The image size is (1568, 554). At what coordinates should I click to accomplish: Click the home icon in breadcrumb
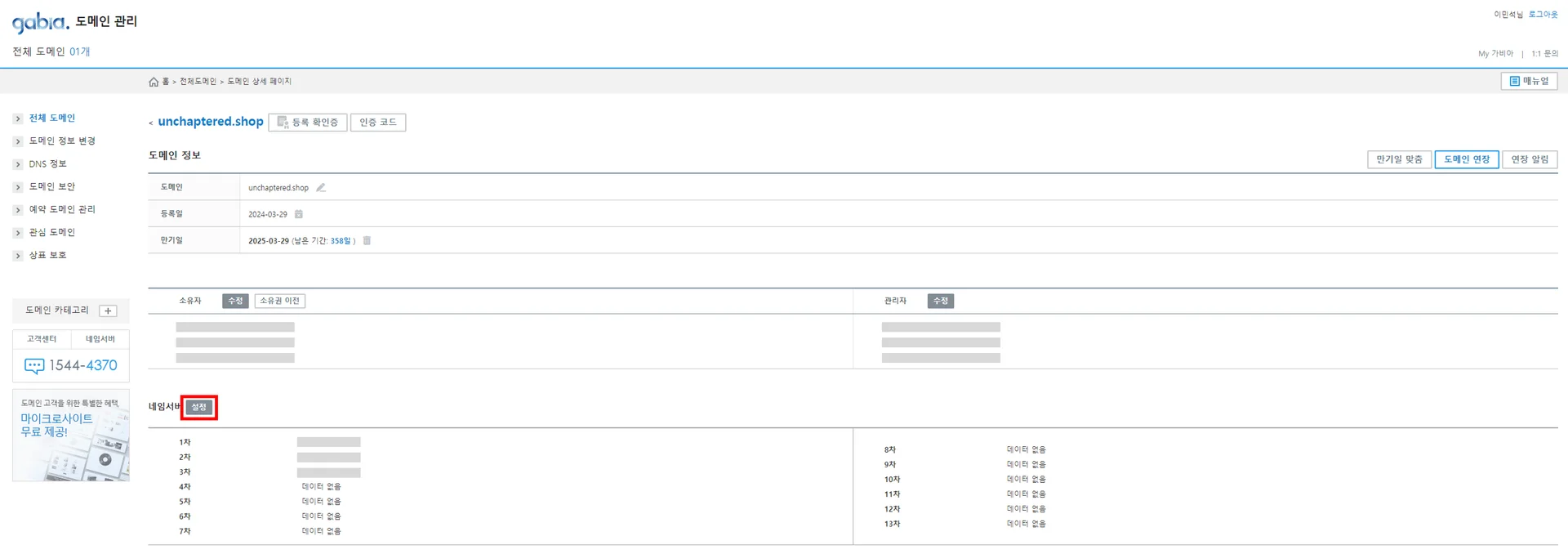[154, 82]
